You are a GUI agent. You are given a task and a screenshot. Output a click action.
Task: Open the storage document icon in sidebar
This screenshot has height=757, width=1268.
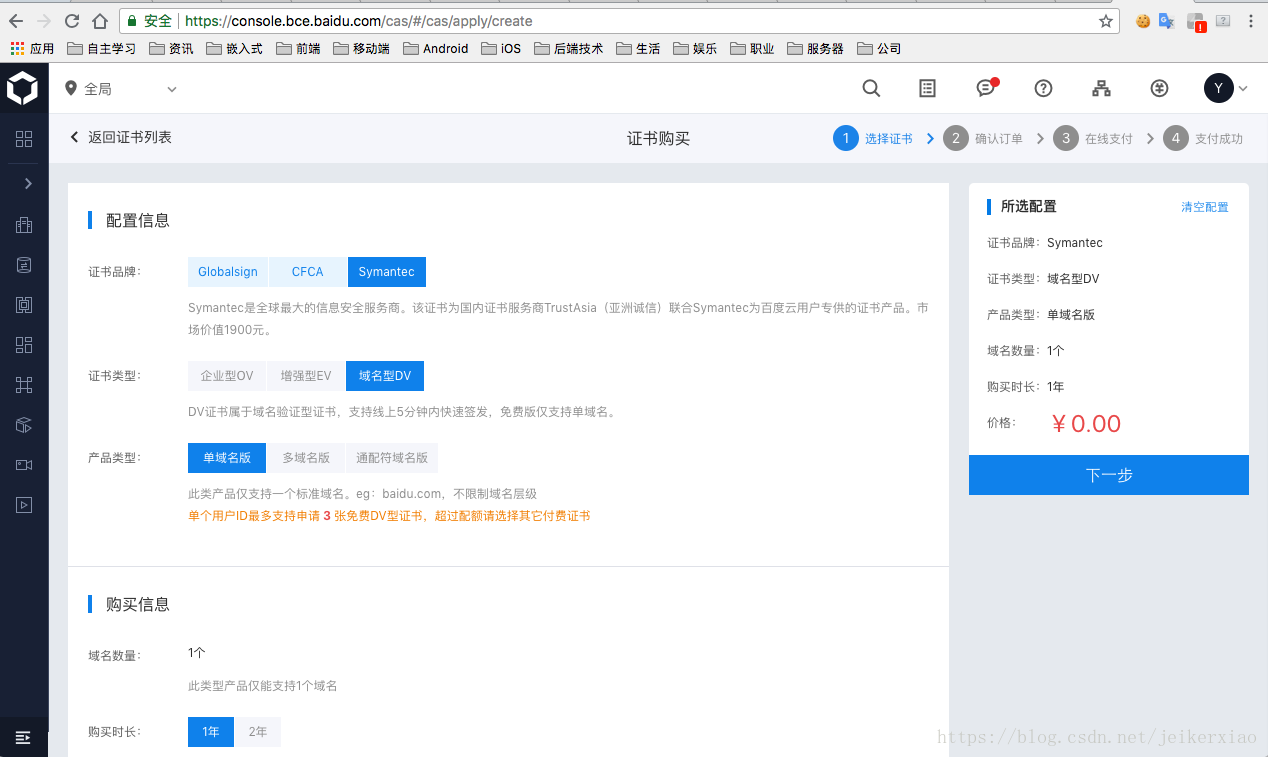pyautogui.click(x=24, y=265)
